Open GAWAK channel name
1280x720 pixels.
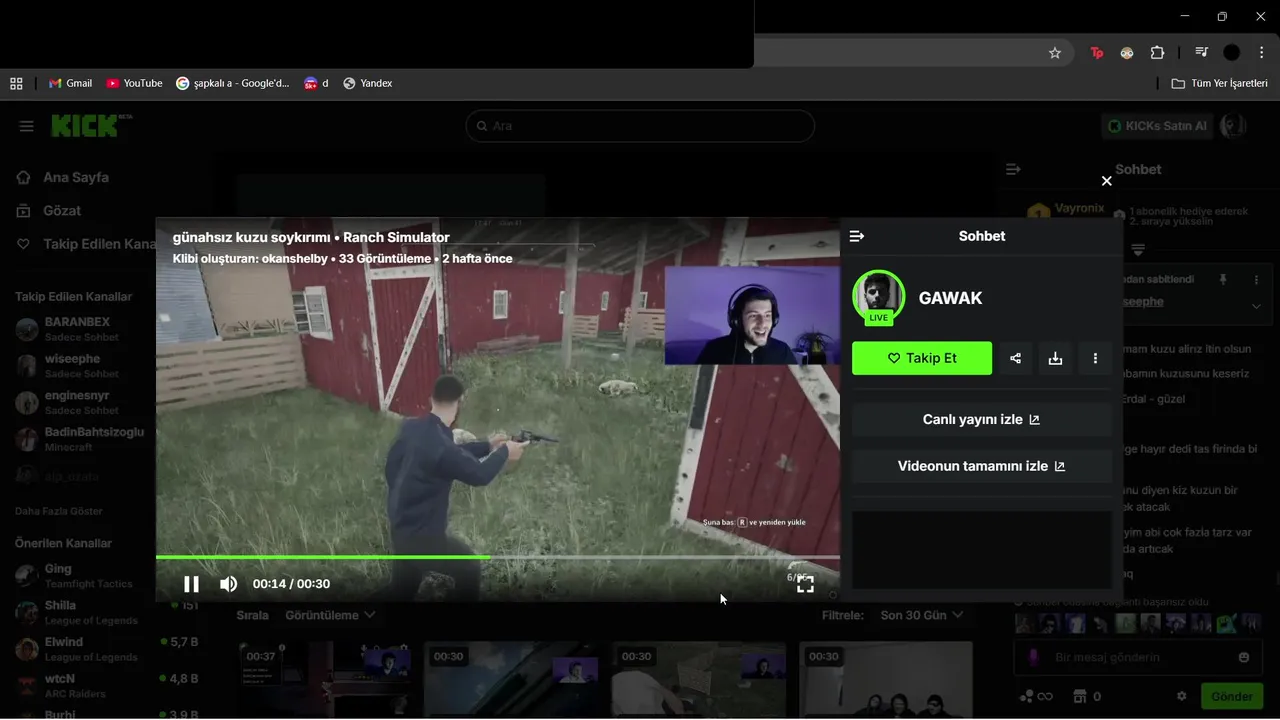point(950,298)
